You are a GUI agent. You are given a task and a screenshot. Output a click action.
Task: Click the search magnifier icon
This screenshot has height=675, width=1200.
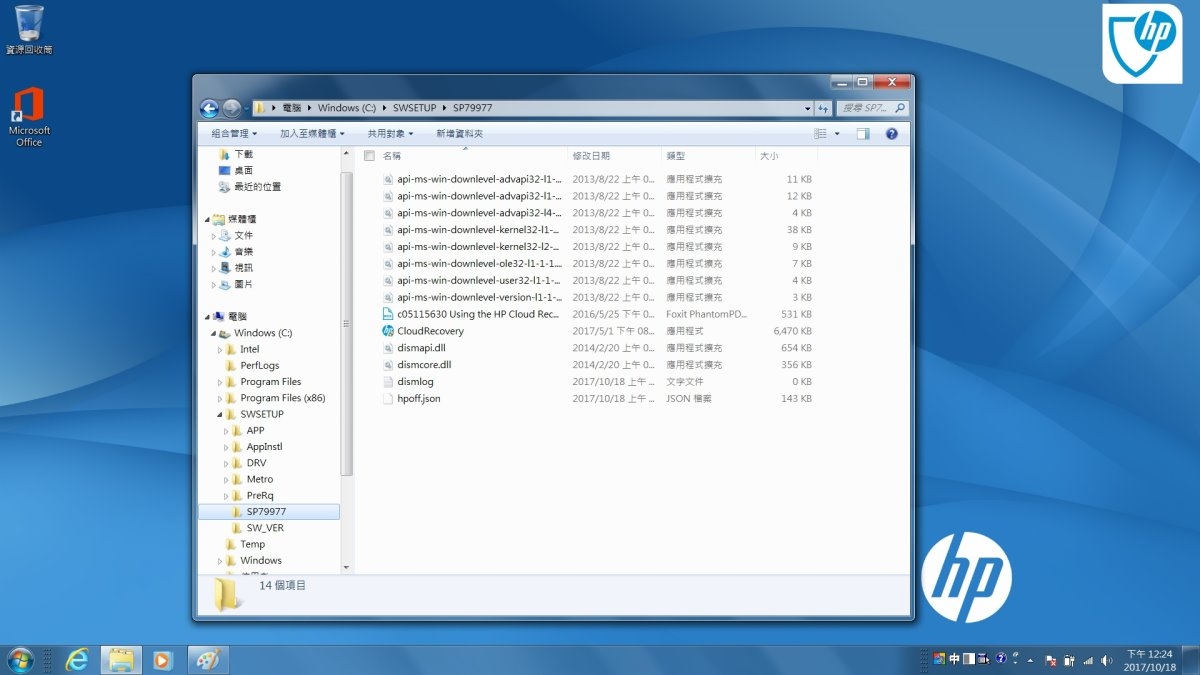coord(899,108)
